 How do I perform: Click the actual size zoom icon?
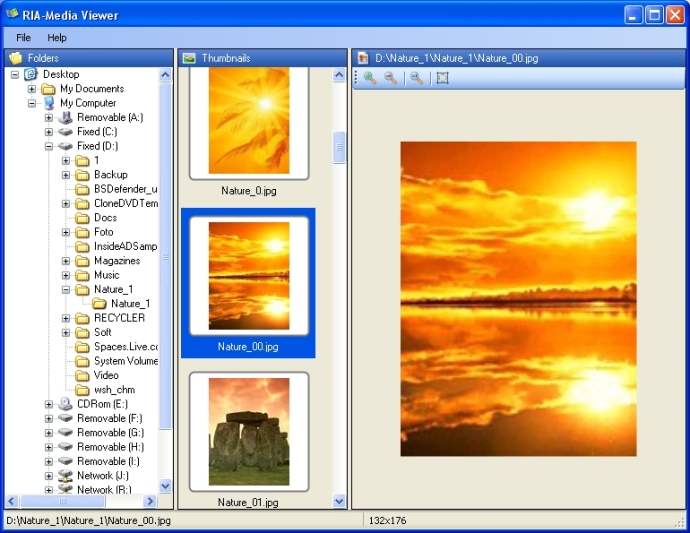tap(416, 78)
